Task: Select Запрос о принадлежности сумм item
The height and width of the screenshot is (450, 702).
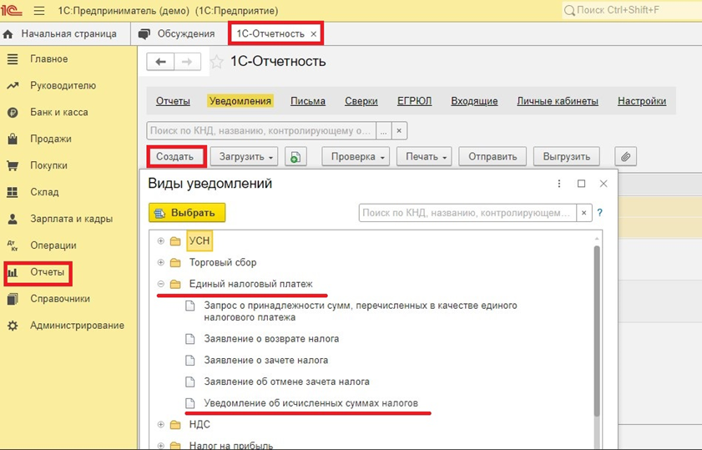Action: [x=360, y=311]
